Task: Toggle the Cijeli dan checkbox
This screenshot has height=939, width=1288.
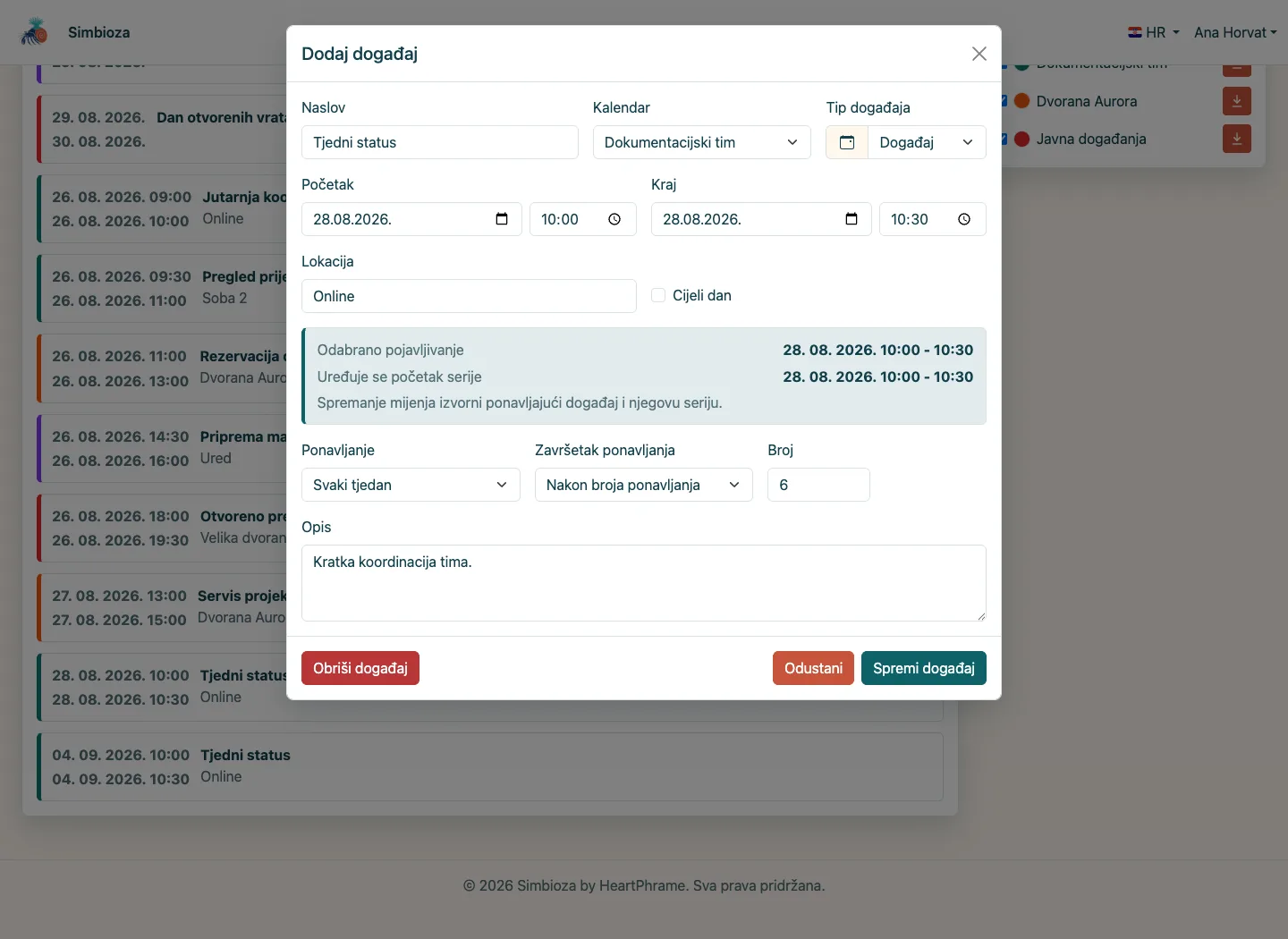Action: pos(658,295)
